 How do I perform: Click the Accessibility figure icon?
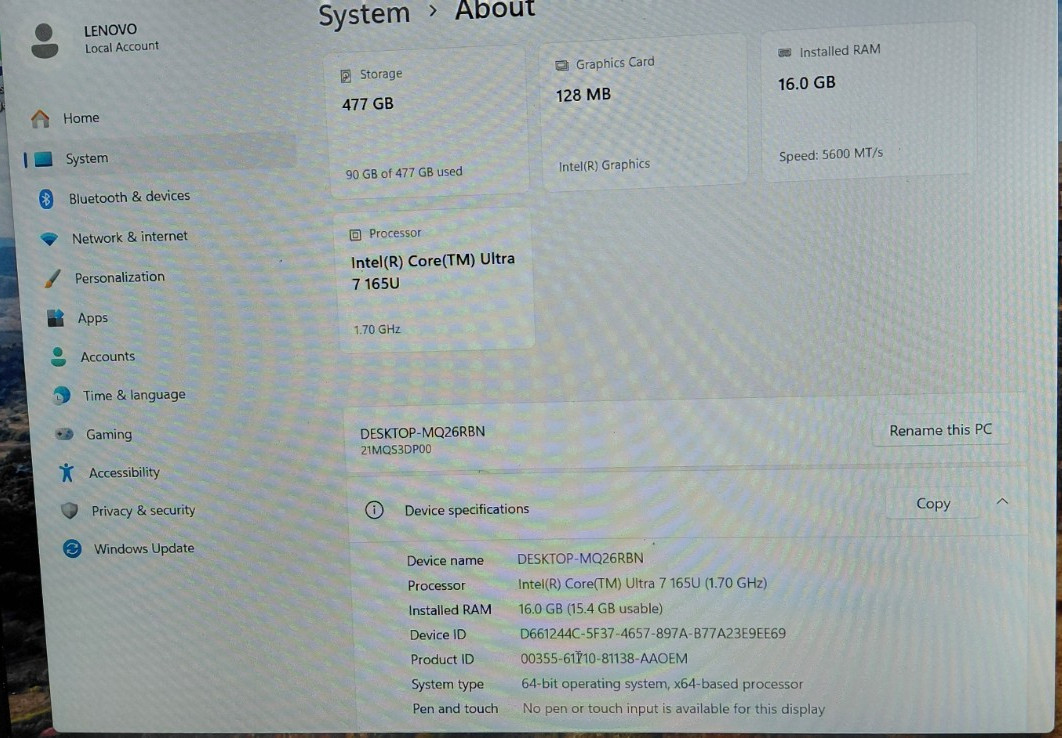pos(66,472)
